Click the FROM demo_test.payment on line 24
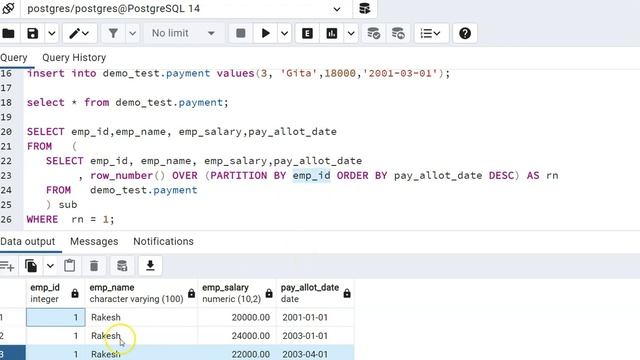Viewport: 640px width, 360px height. click(x=122, y=190)
